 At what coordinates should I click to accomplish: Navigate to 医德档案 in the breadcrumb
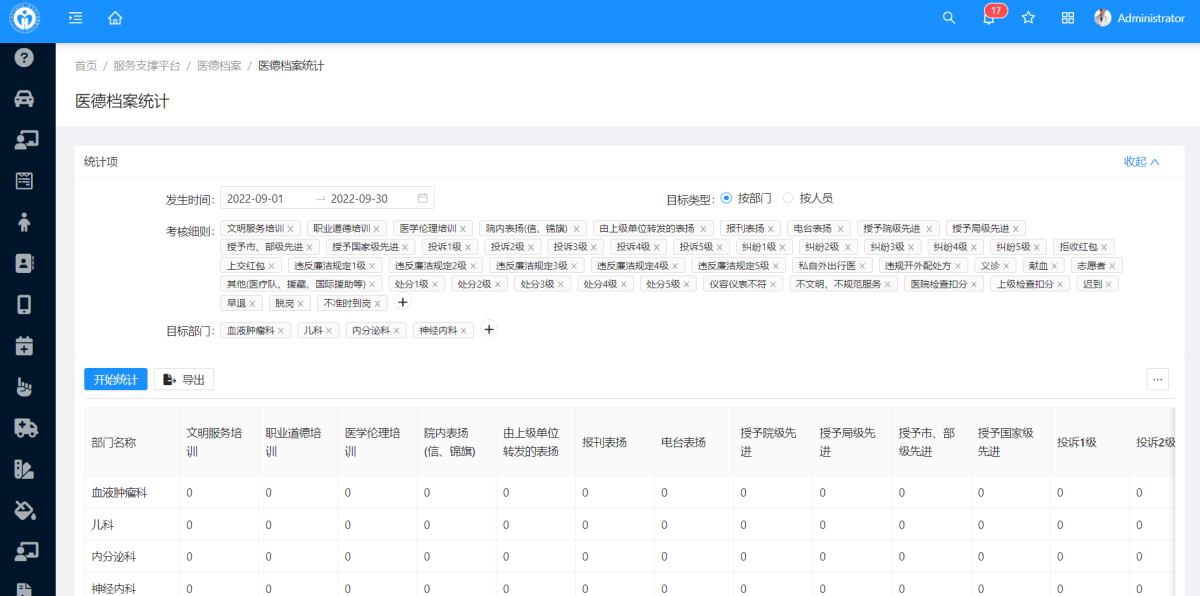pyautogui.click(x=219, y=66)
